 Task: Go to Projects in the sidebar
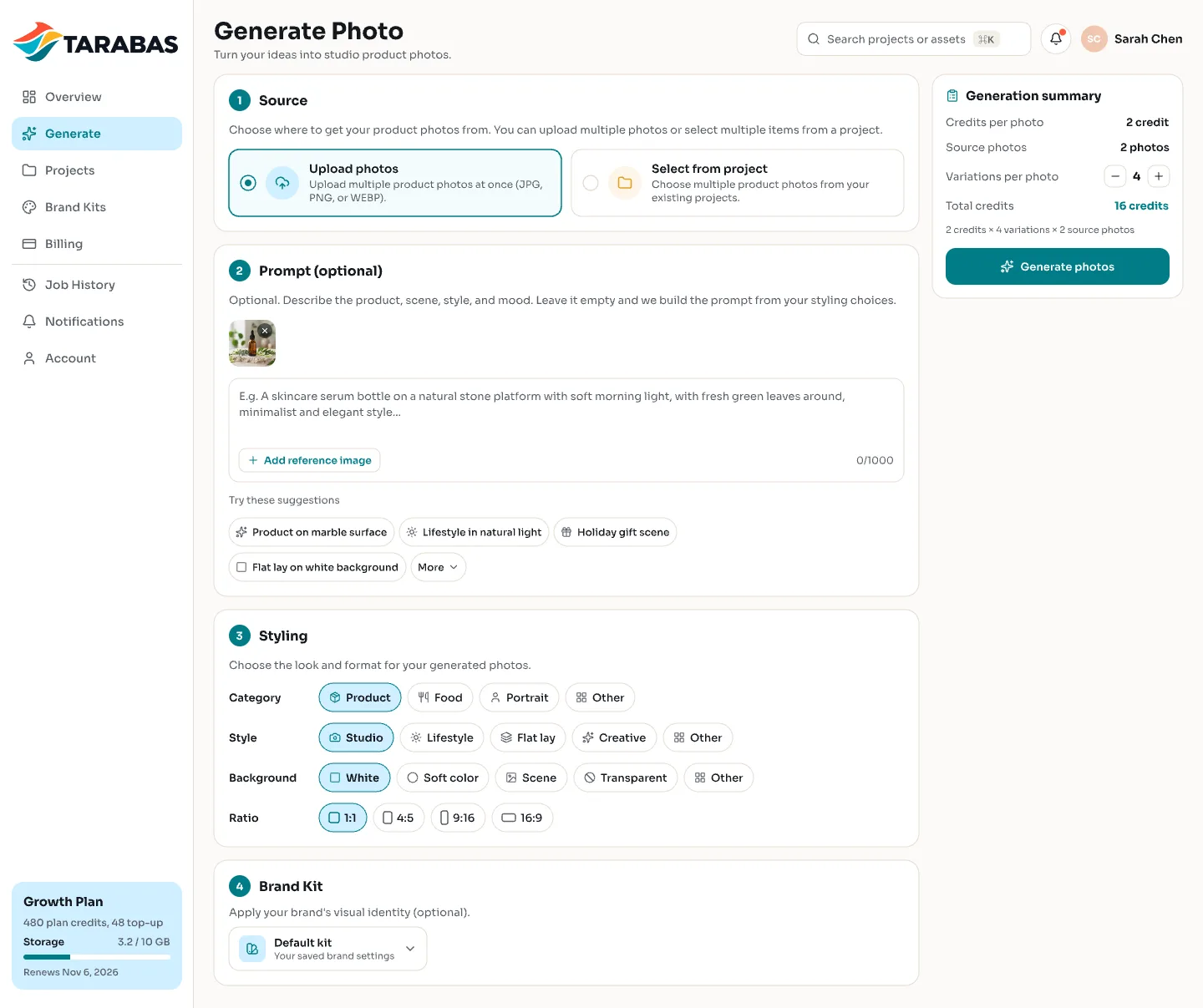tap(97, 170)
